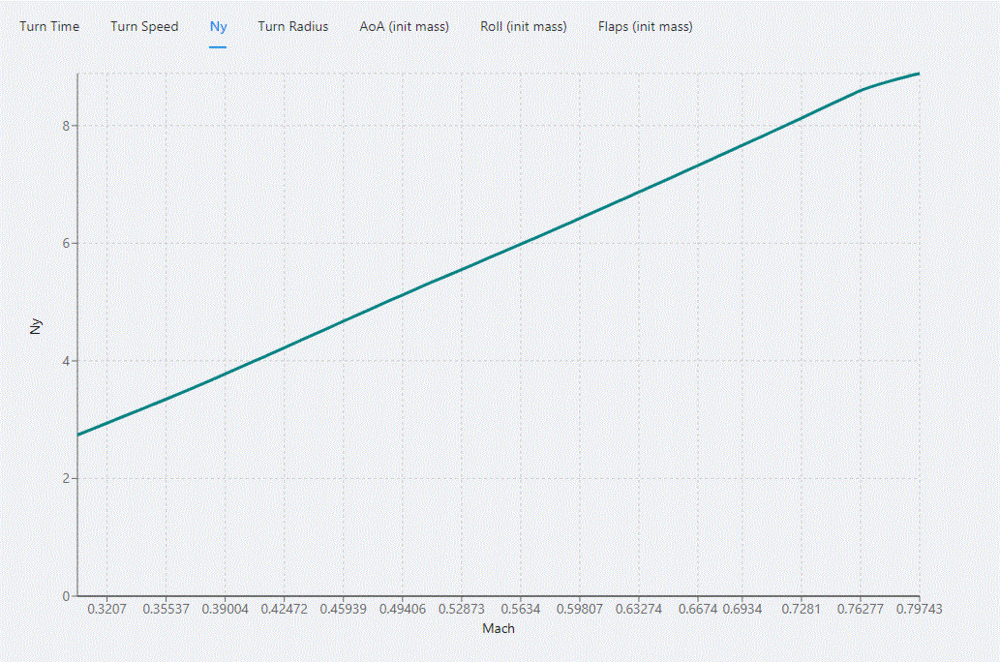The image size is (1000, 662).
Task: Switch to the Roll (init mass) tab
Action: click(524, 26)
